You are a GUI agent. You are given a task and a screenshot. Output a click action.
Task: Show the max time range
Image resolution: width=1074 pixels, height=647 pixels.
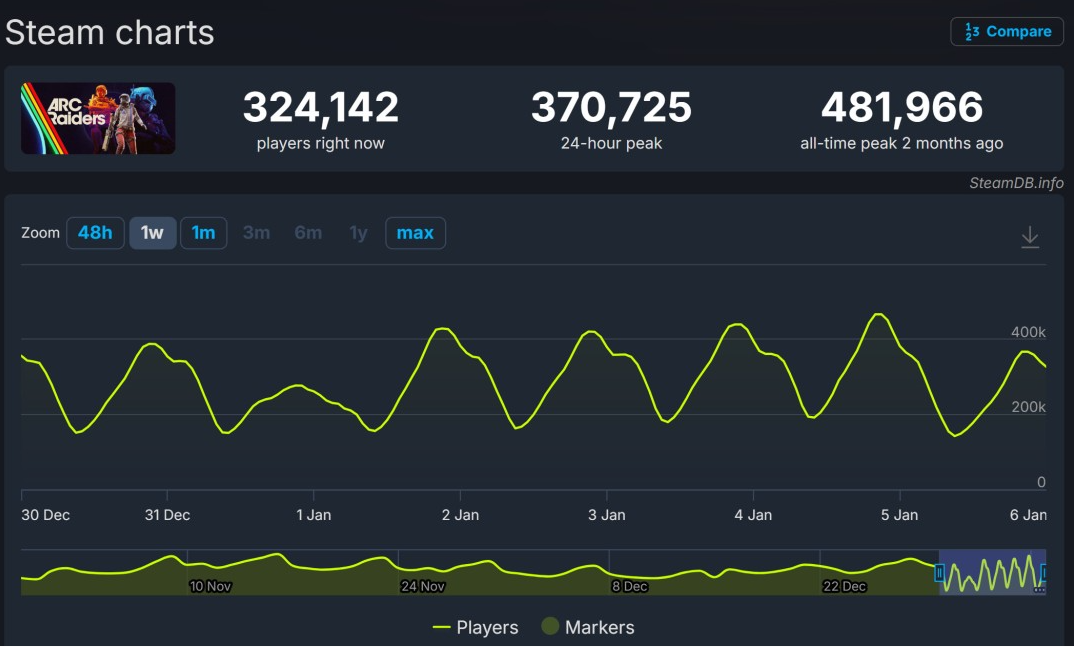click(415, 233)
